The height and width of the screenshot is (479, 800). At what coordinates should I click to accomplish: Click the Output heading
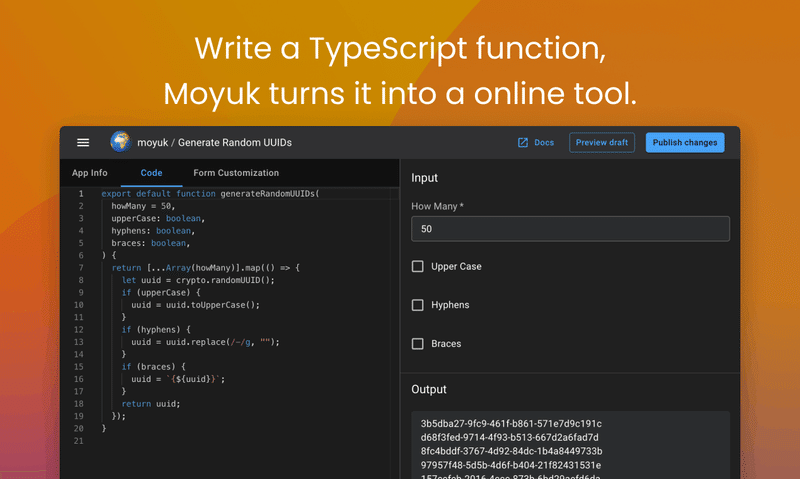click(429, 390)
